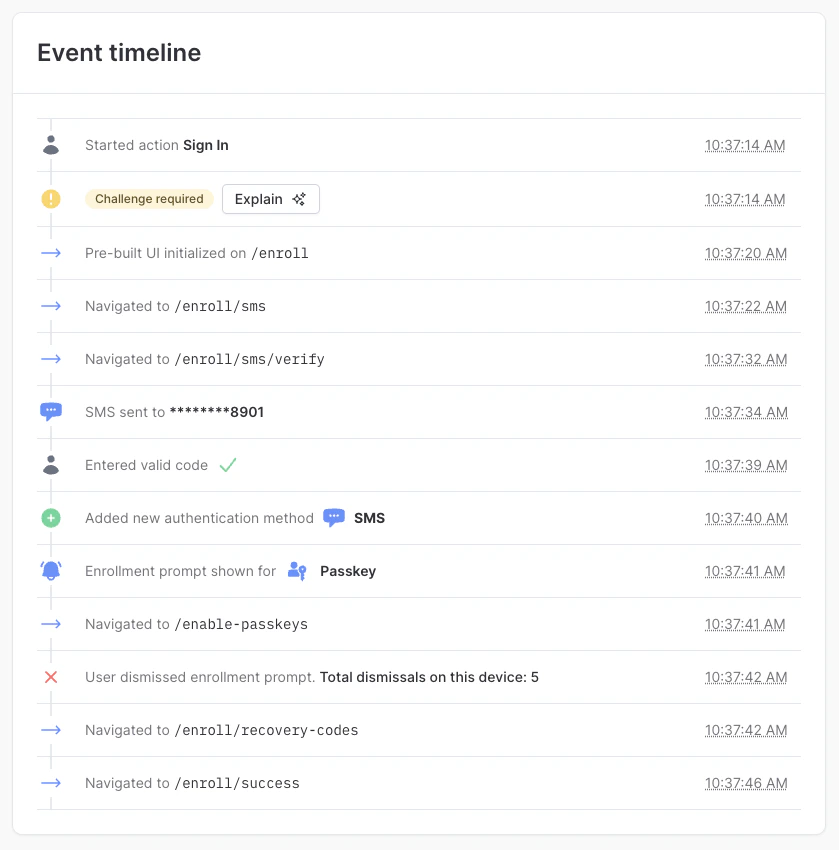Click the blue arrow icon for Pre-built UI initialized
Viewport: 839px width, 850px height.
[51, 253]
